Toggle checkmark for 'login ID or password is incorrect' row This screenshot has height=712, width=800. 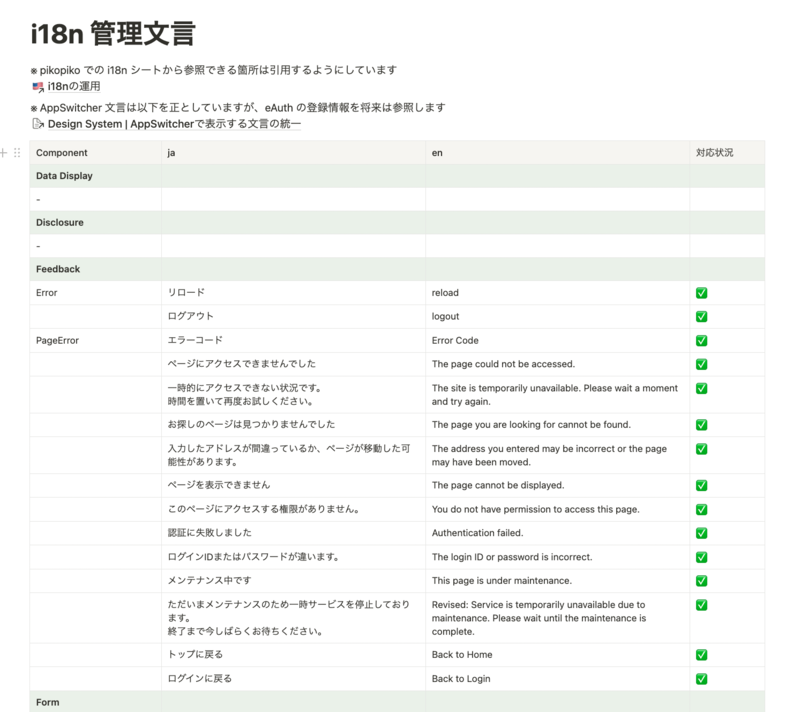coord(702,557)
